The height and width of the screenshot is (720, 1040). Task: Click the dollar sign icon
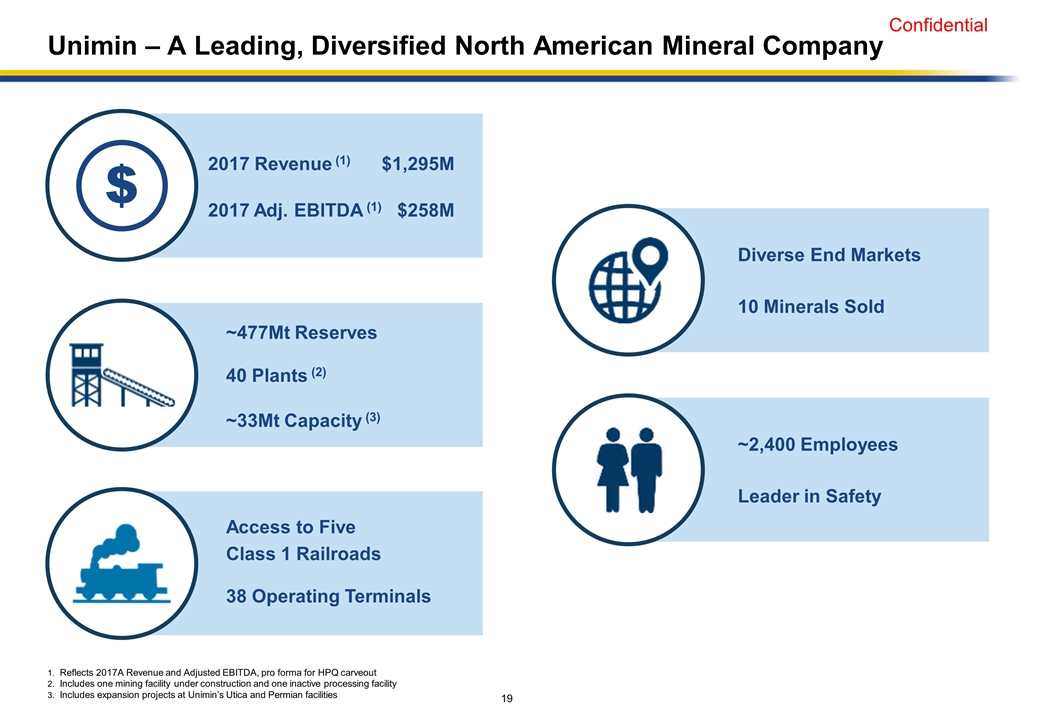tap(121, 185)
